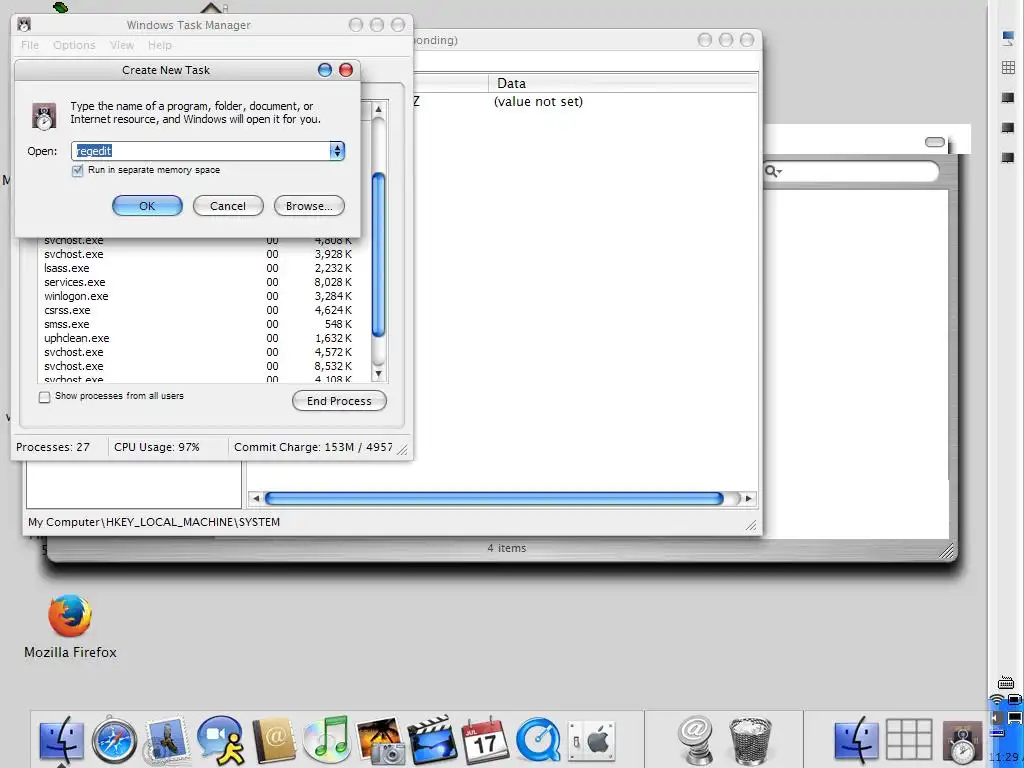Image resolution: width=1024 pixels, height=768 pixels.
Task: Click the Finder icon beside the grid icon
Action: pos(856,741)
